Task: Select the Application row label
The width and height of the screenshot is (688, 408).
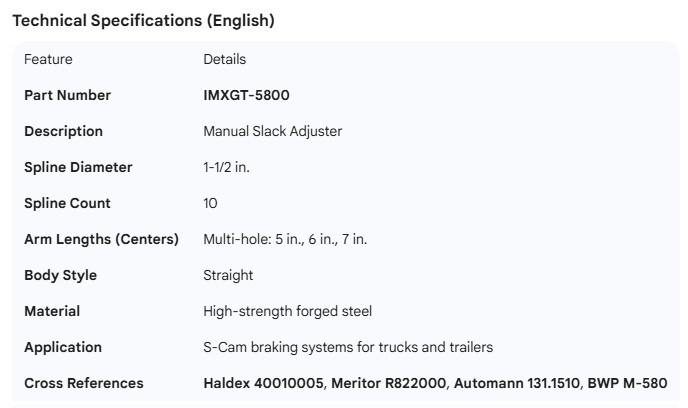Action: tap(63, 347)
